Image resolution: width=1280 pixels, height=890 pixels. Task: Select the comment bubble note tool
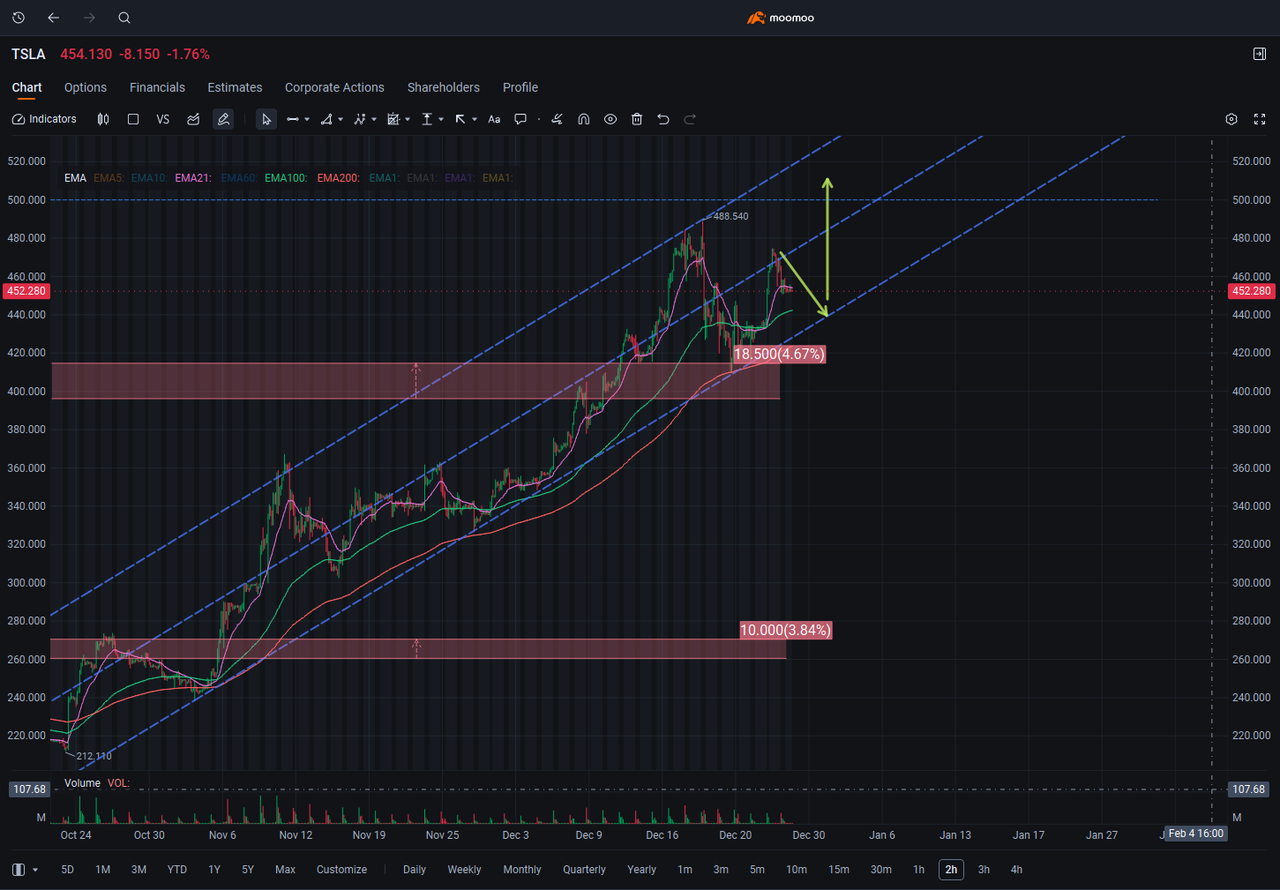pyautogui.click(x=520, y=119)
